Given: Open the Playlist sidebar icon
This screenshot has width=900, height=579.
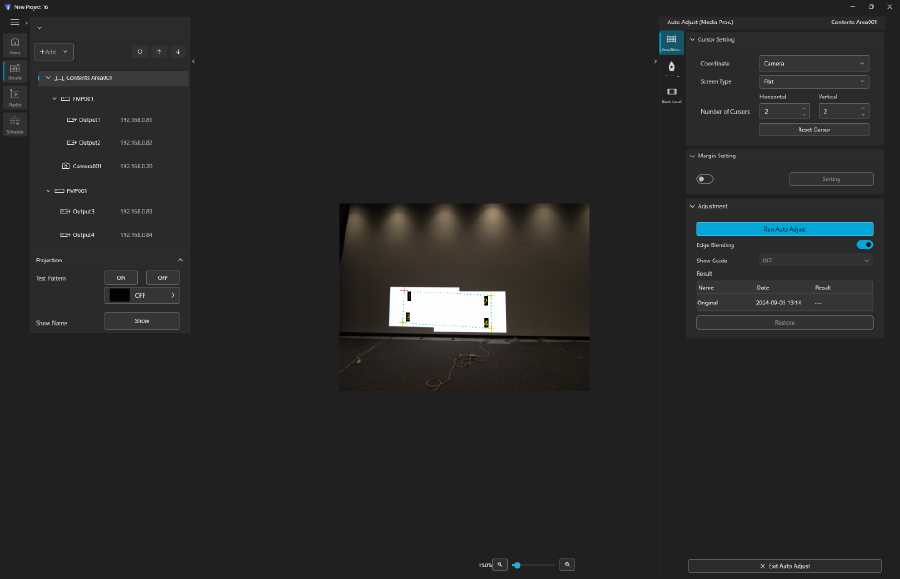Looking at the screenshot, I should (x=15, y=97).
